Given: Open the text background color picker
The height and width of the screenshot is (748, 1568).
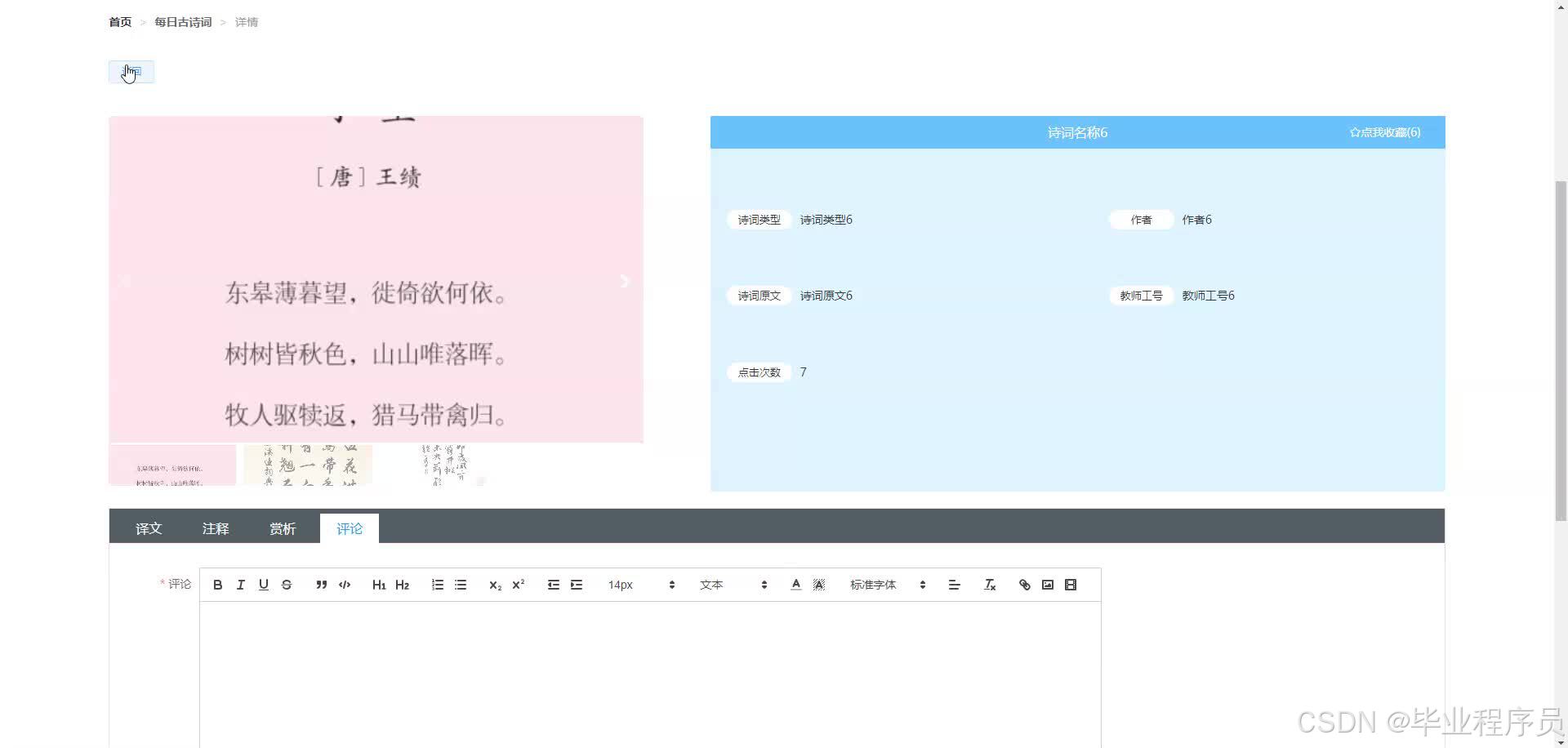Looking at the screenshot, I should click(819, 585).
